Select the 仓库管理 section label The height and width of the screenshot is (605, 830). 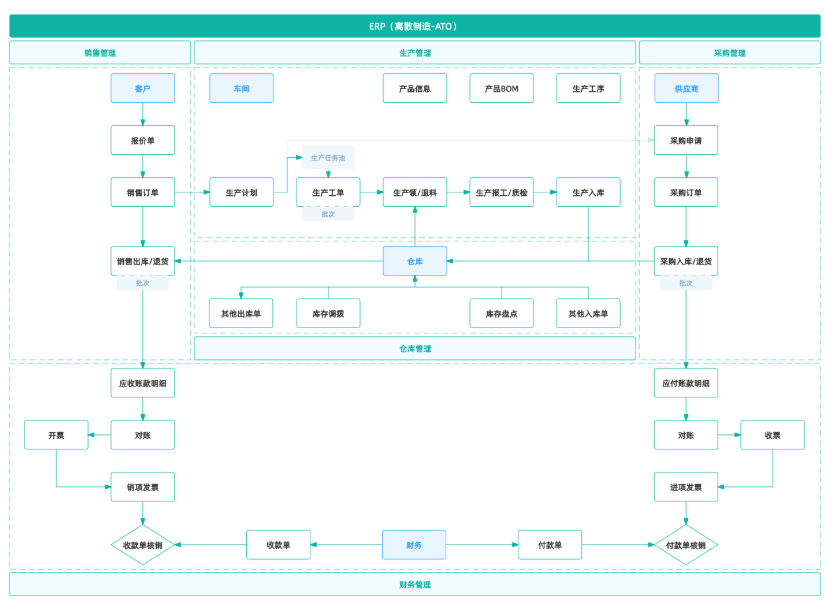point(414,348)
